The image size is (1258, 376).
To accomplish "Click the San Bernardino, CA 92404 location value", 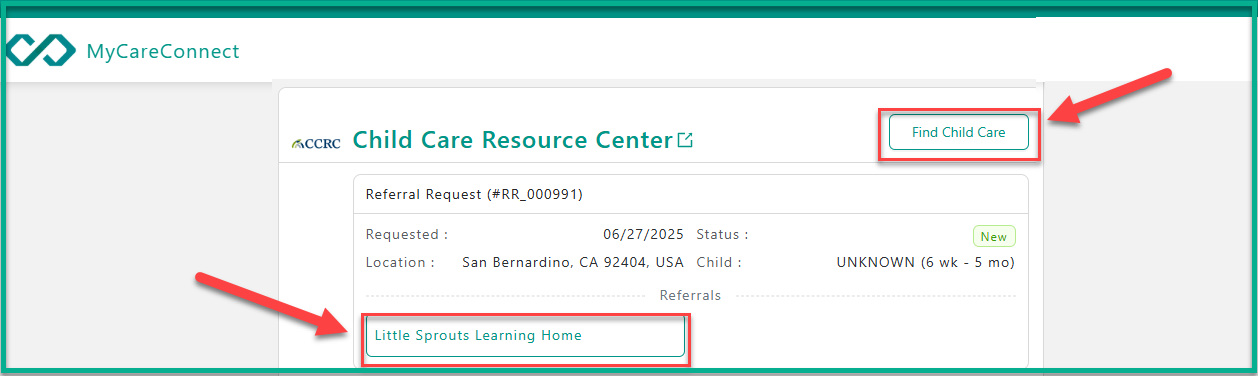I will tap(573, 263).
